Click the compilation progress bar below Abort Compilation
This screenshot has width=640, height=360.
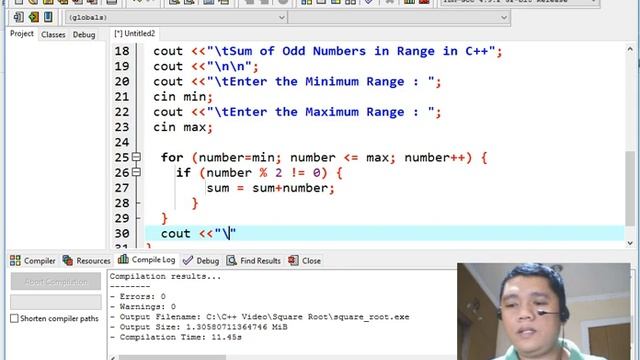click(56, 302)
